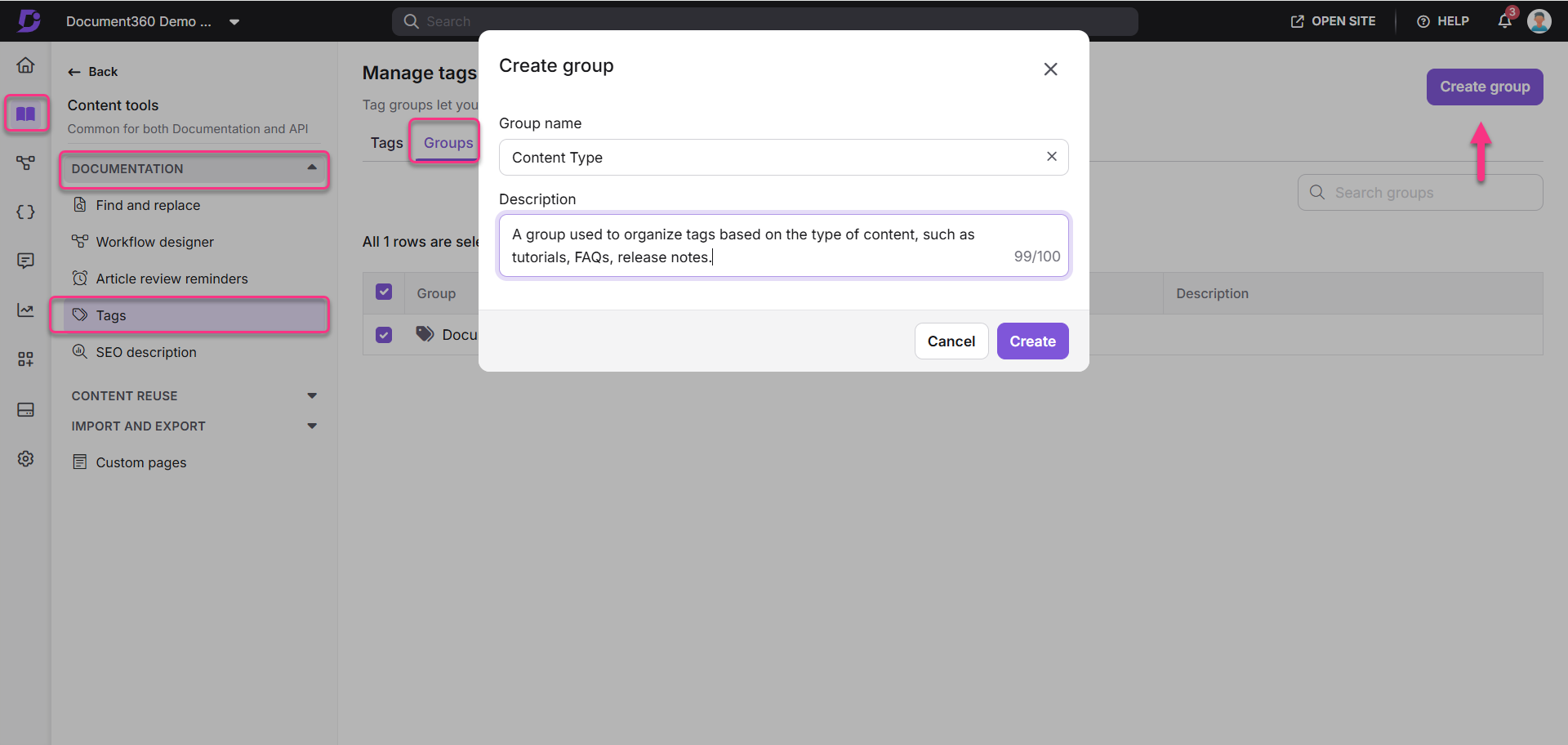Expand the IMPORT AND EXPORT section

[x=312, y=426]
